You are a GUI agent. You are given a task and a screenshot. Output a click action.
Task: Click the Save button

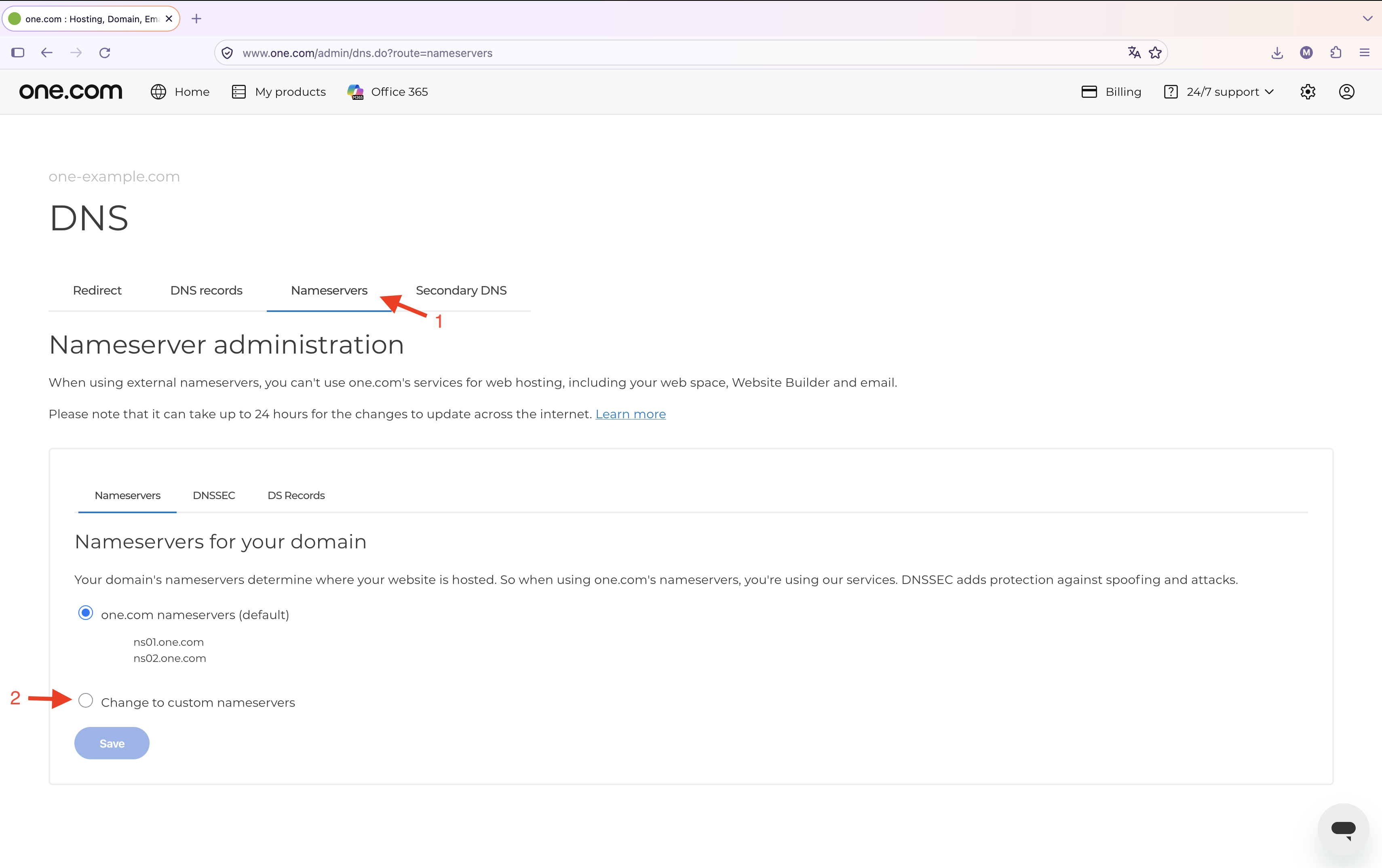point(112,743)
